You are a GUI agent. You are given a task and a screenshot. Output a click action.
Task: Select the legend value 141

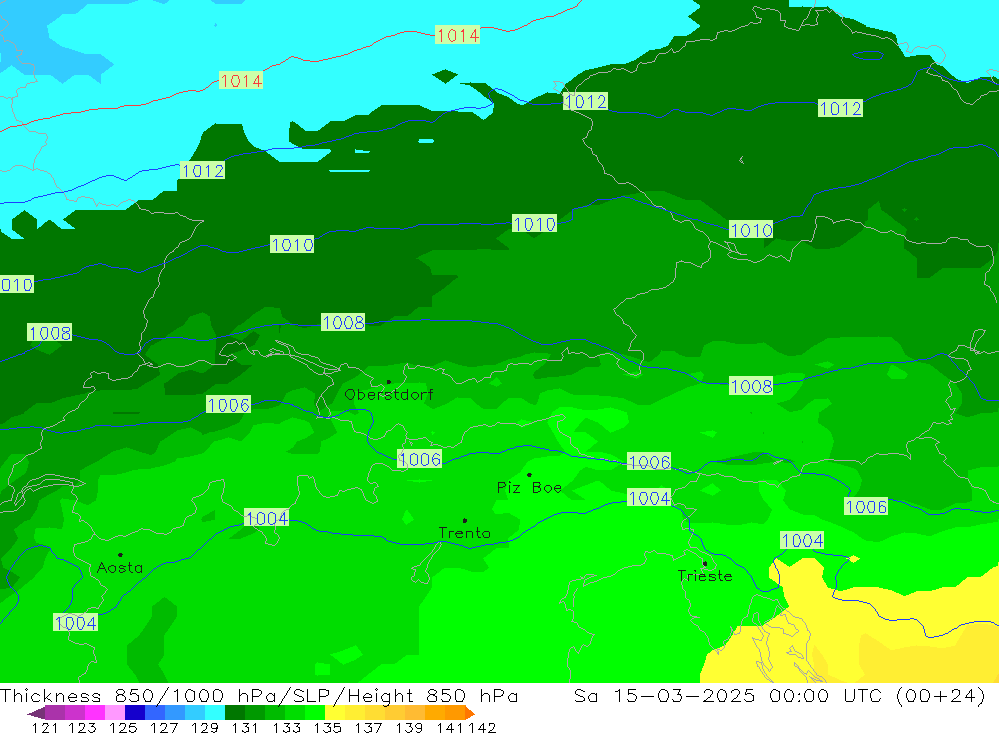coord(450,727)
